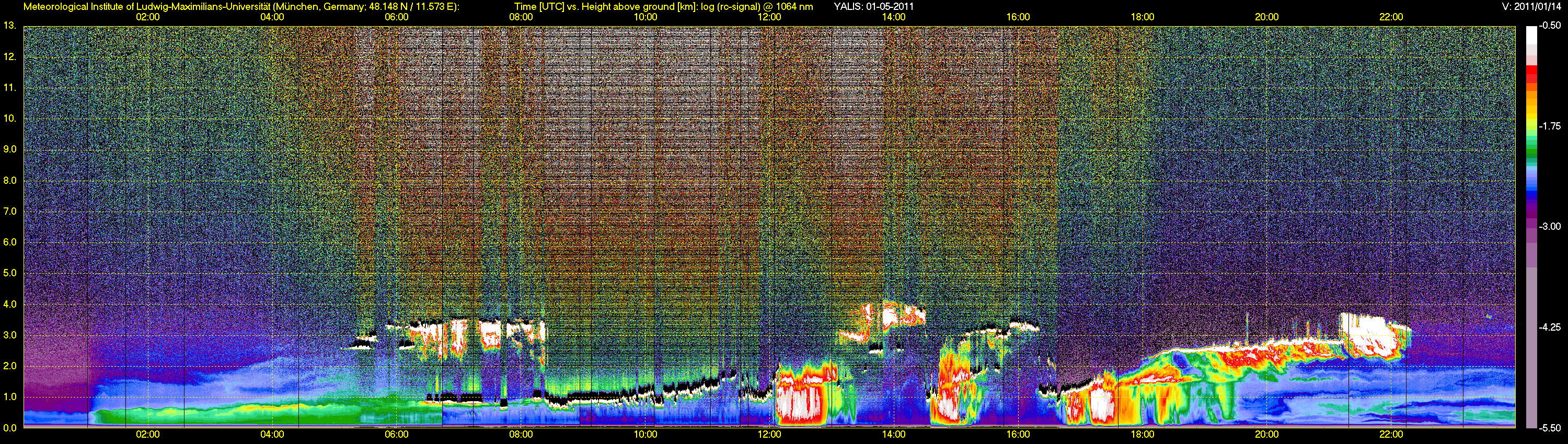The image size is (1568, 444).
Task: Click the 4.0 height axis label
Action: click(x=10, y=304)
